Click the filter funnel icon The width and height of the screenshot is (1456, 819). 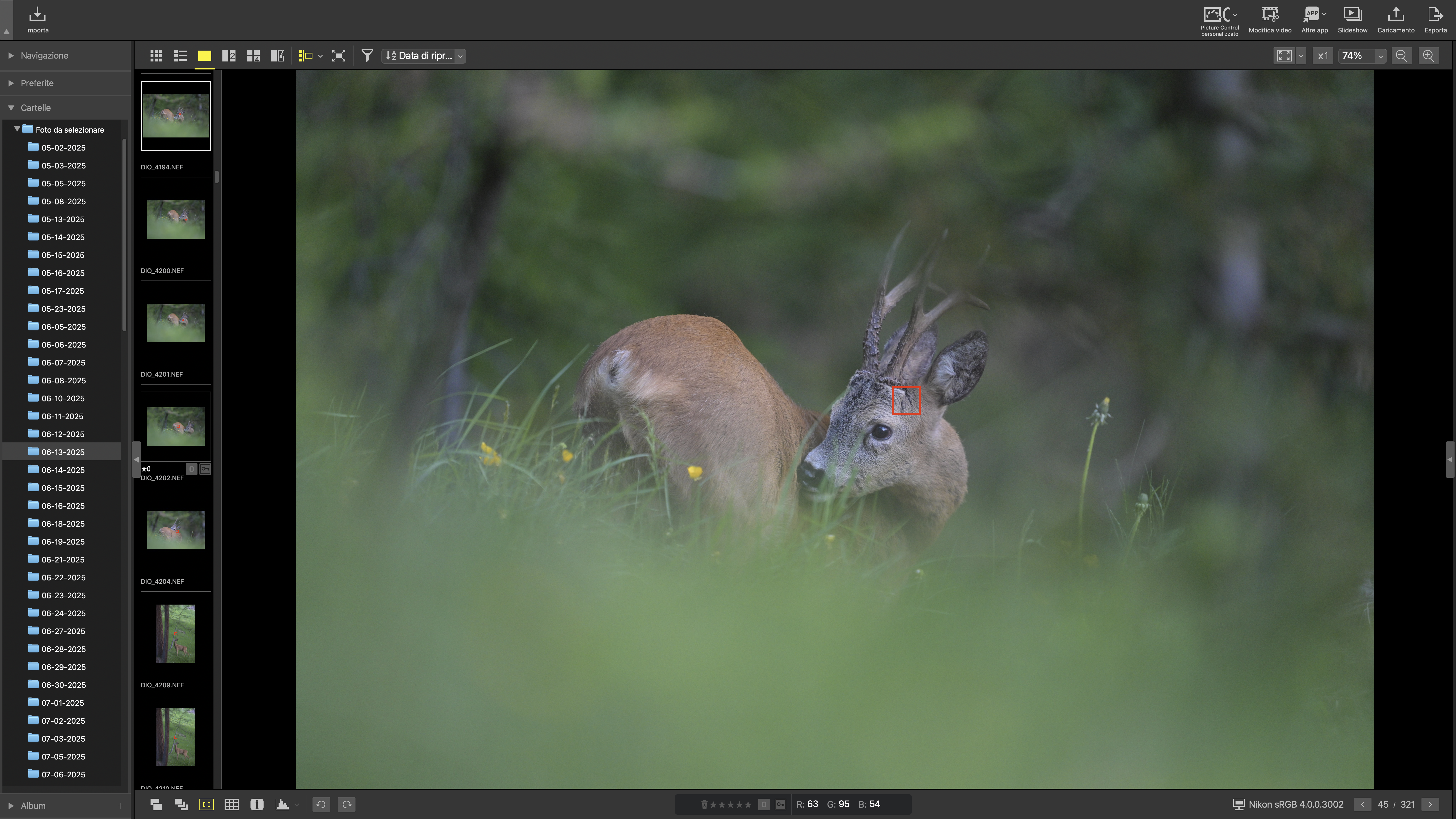pos(367,55)
